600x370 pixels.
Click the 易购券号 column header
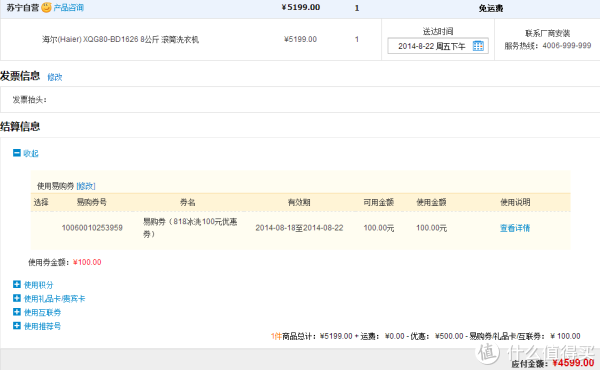tap(91, 202)
